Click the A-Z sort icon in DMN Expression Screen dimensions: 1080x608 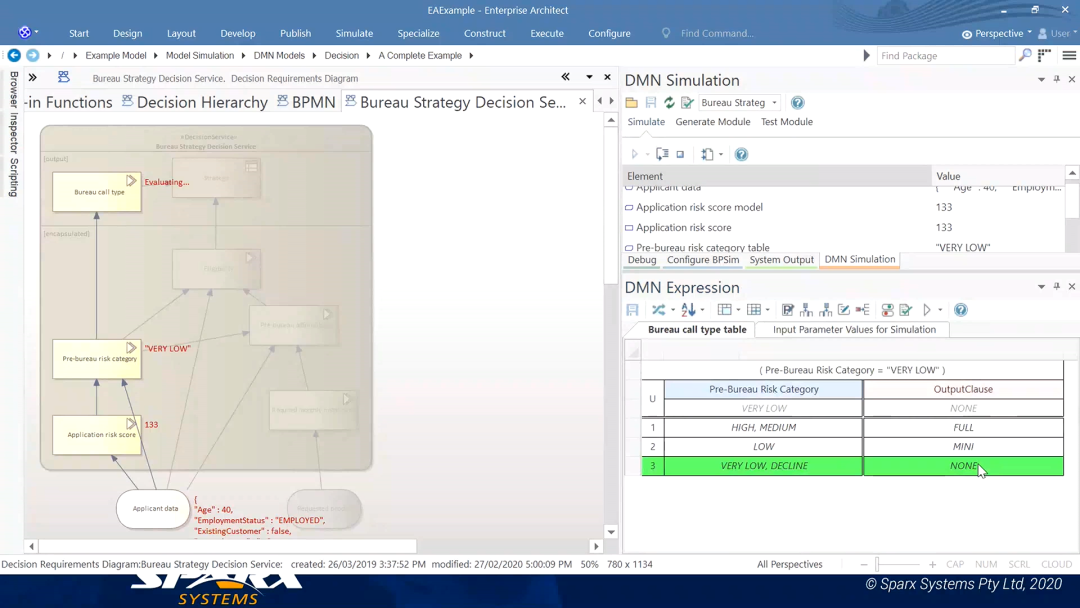(687, 310)
